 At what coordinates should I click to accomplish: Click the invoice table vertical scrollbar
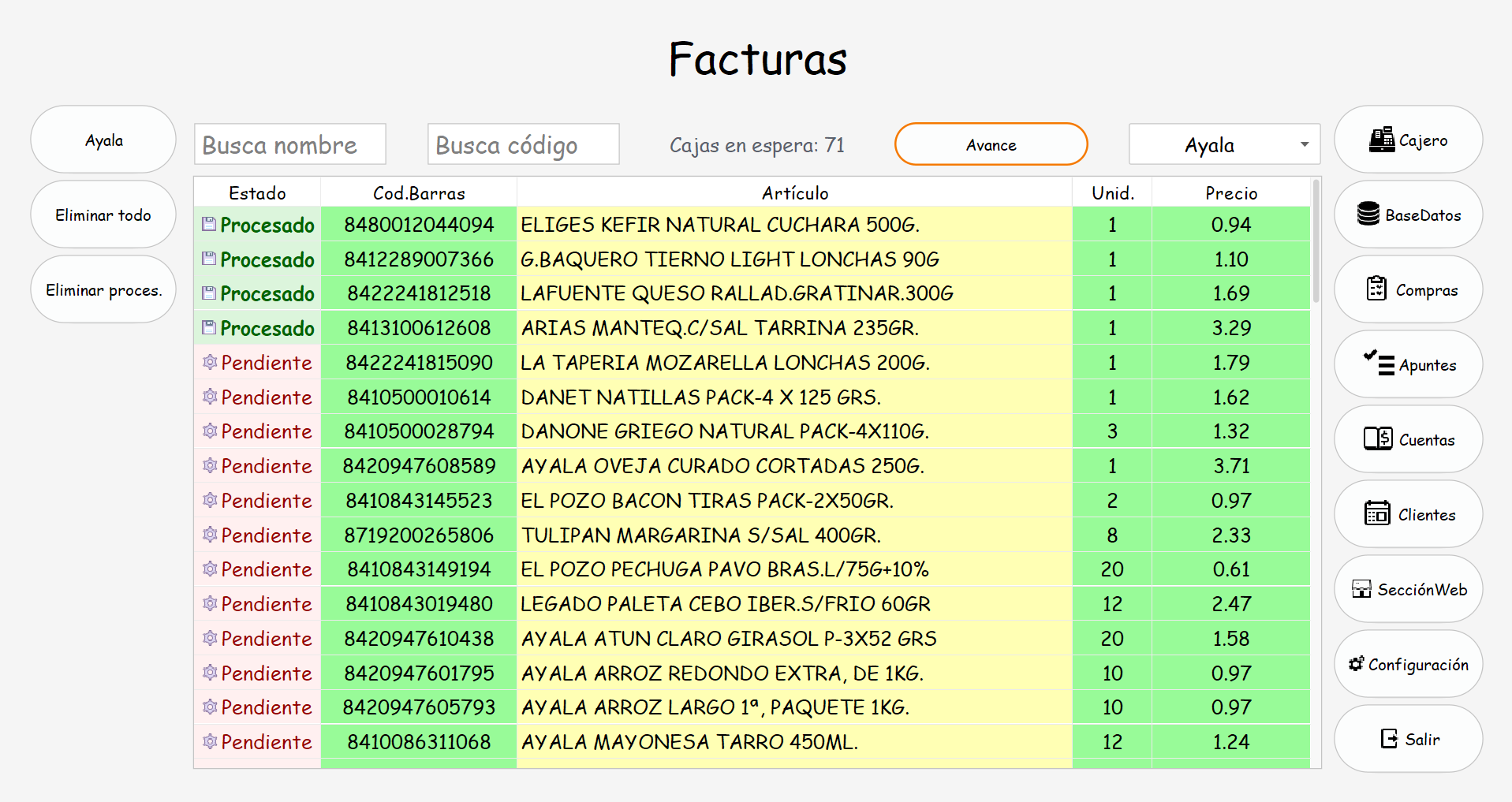pos(1316,241)
